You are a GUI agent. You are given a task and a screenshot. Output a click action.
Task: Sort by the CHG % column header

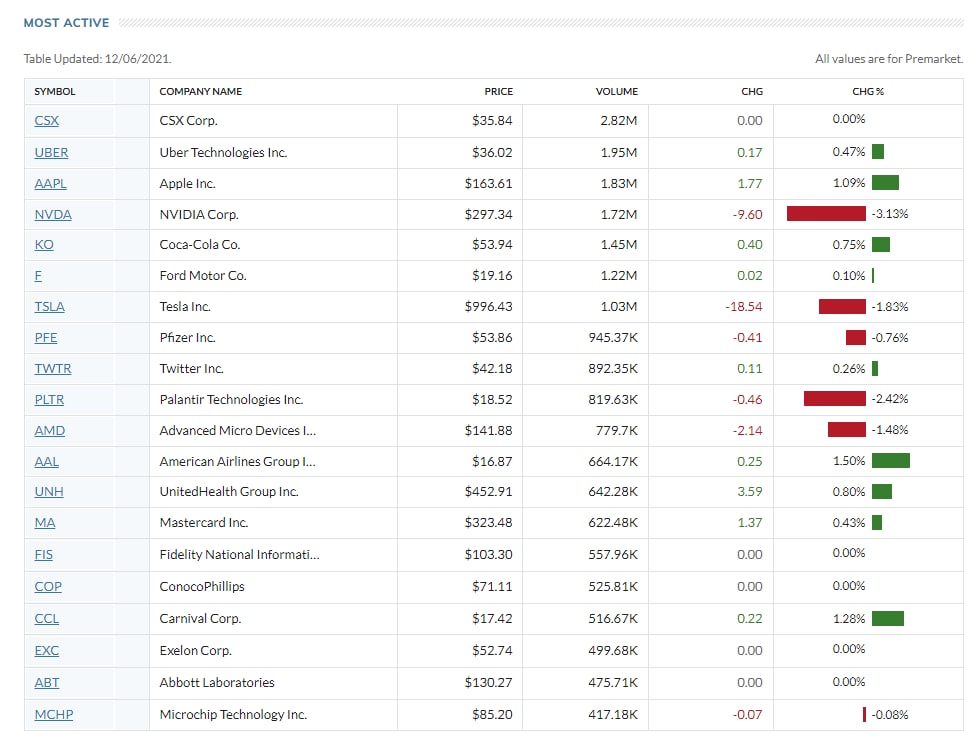(x=868, y=92)
